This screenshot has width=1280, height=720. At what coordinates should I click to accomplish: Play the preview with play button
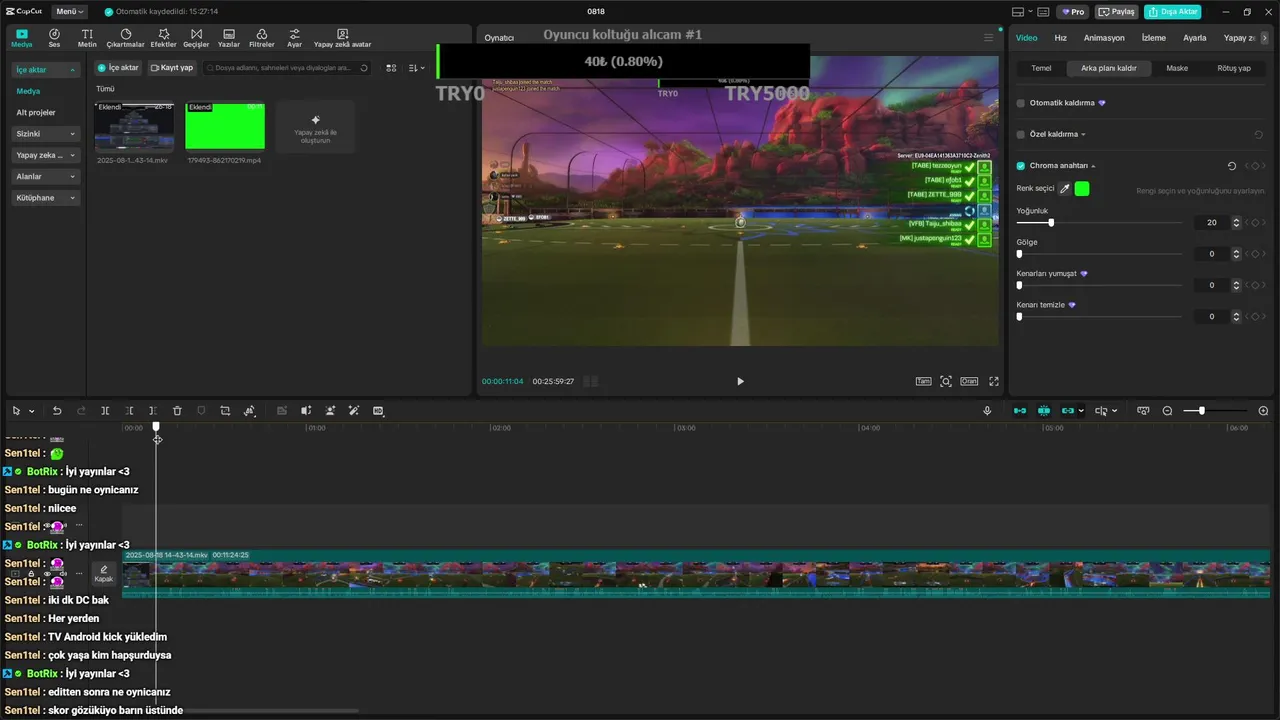(740, 381)
